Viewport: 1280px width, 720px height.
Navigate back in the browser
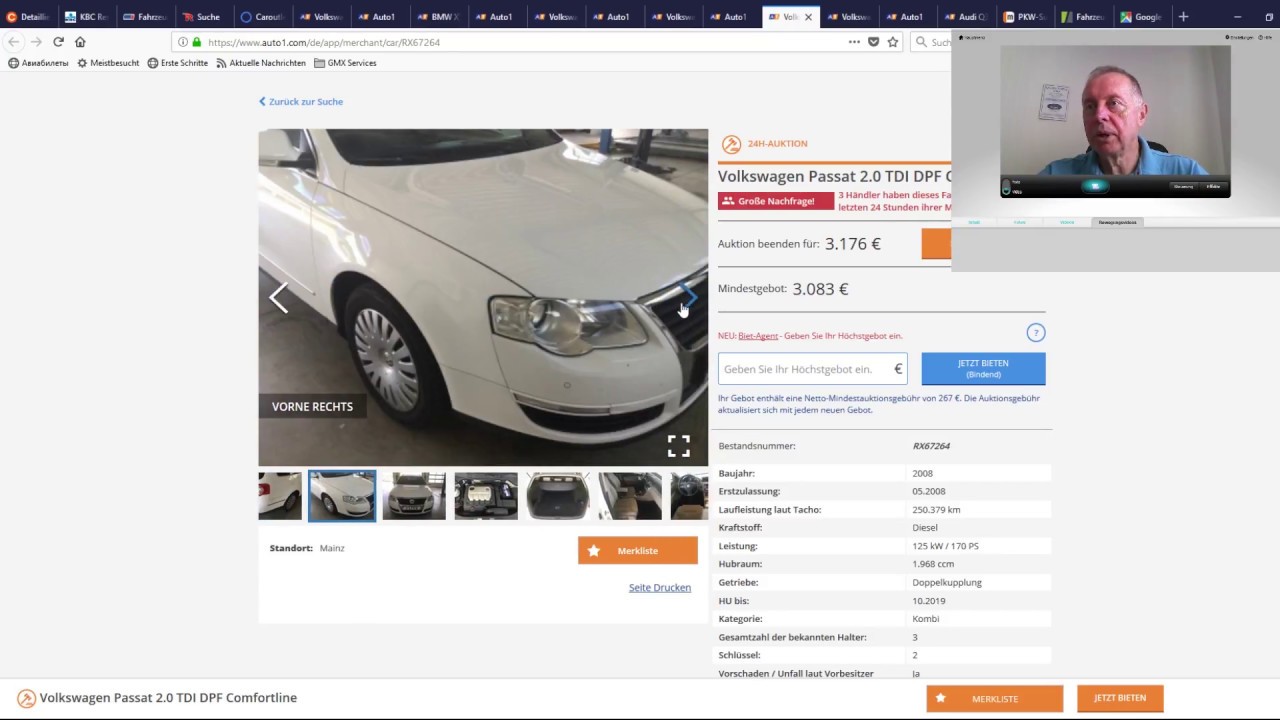(x=13, y=42)
